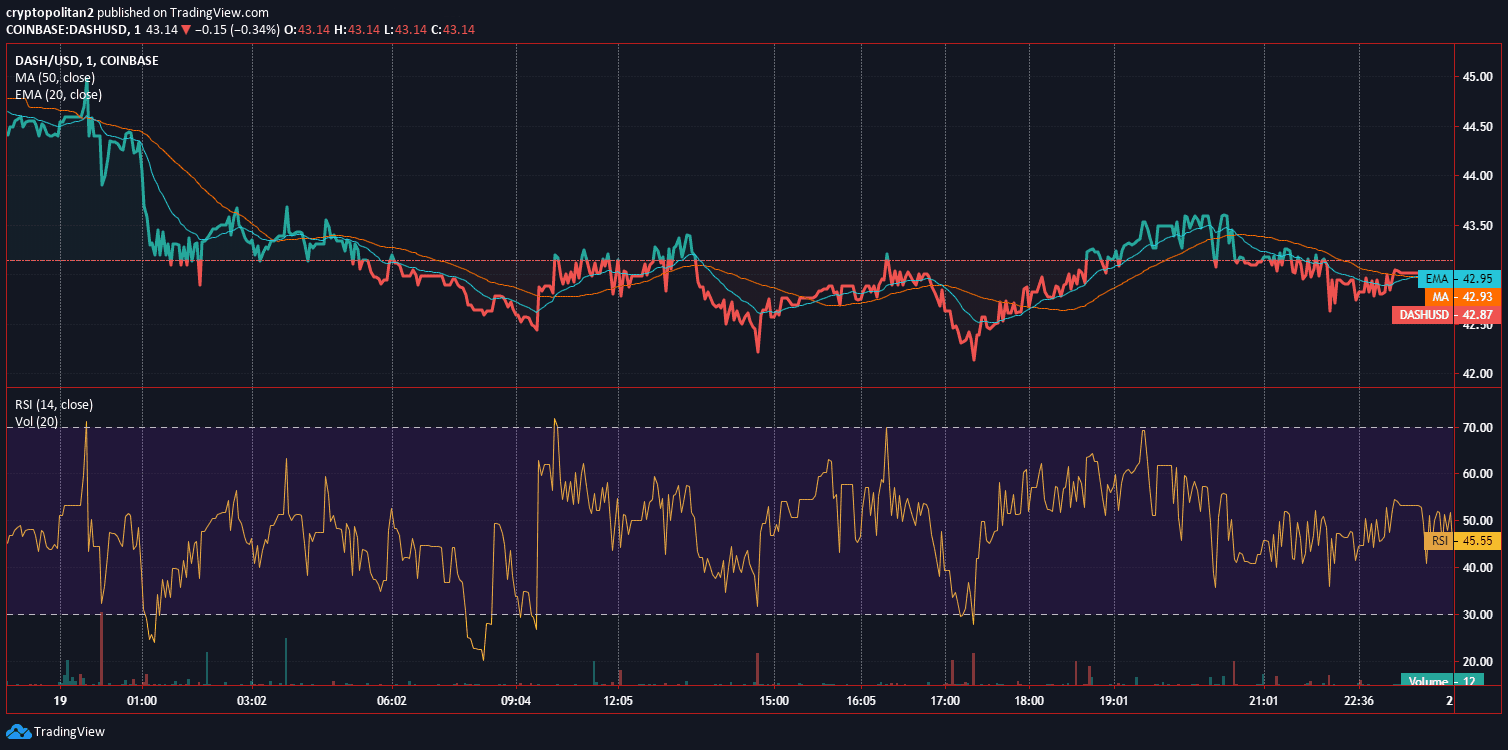Click the 12:05 time axis label
1508x750 pixels.
point(619,701)
